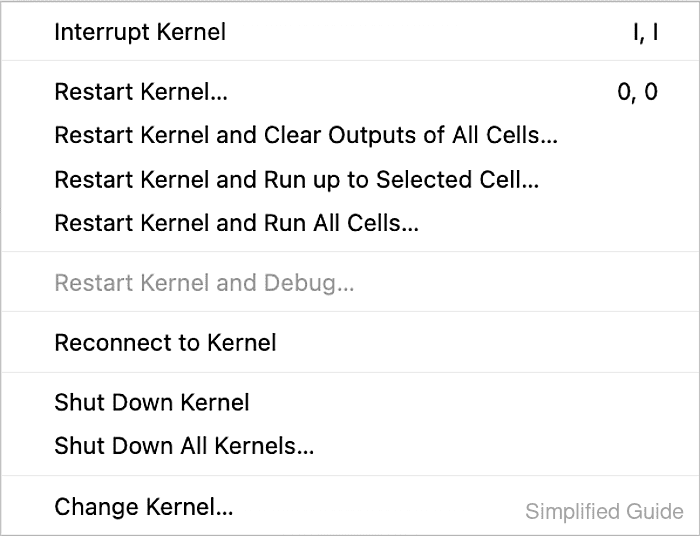Click the 0, 0 shortcut hint

click(638, 92)
